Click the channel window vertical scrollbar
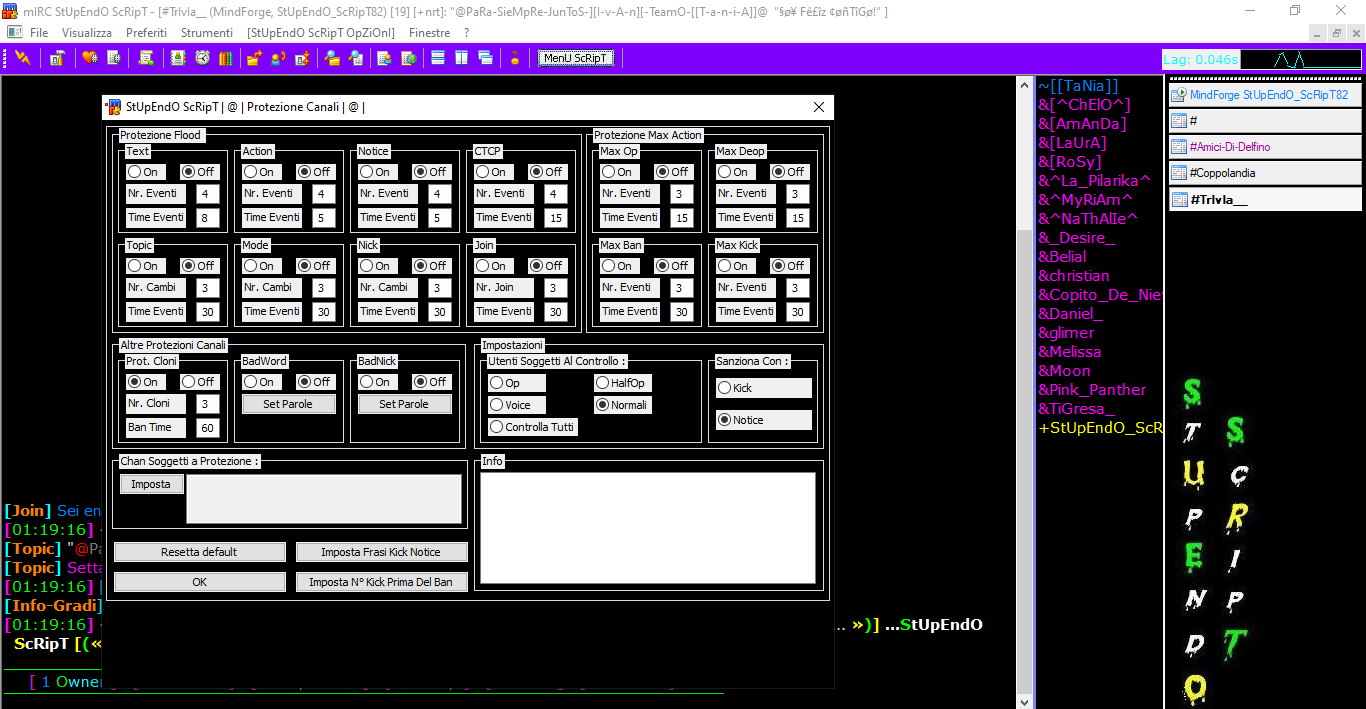Image resolution: width=1366 pixels, height=709 pixels. coord(1024,390)
